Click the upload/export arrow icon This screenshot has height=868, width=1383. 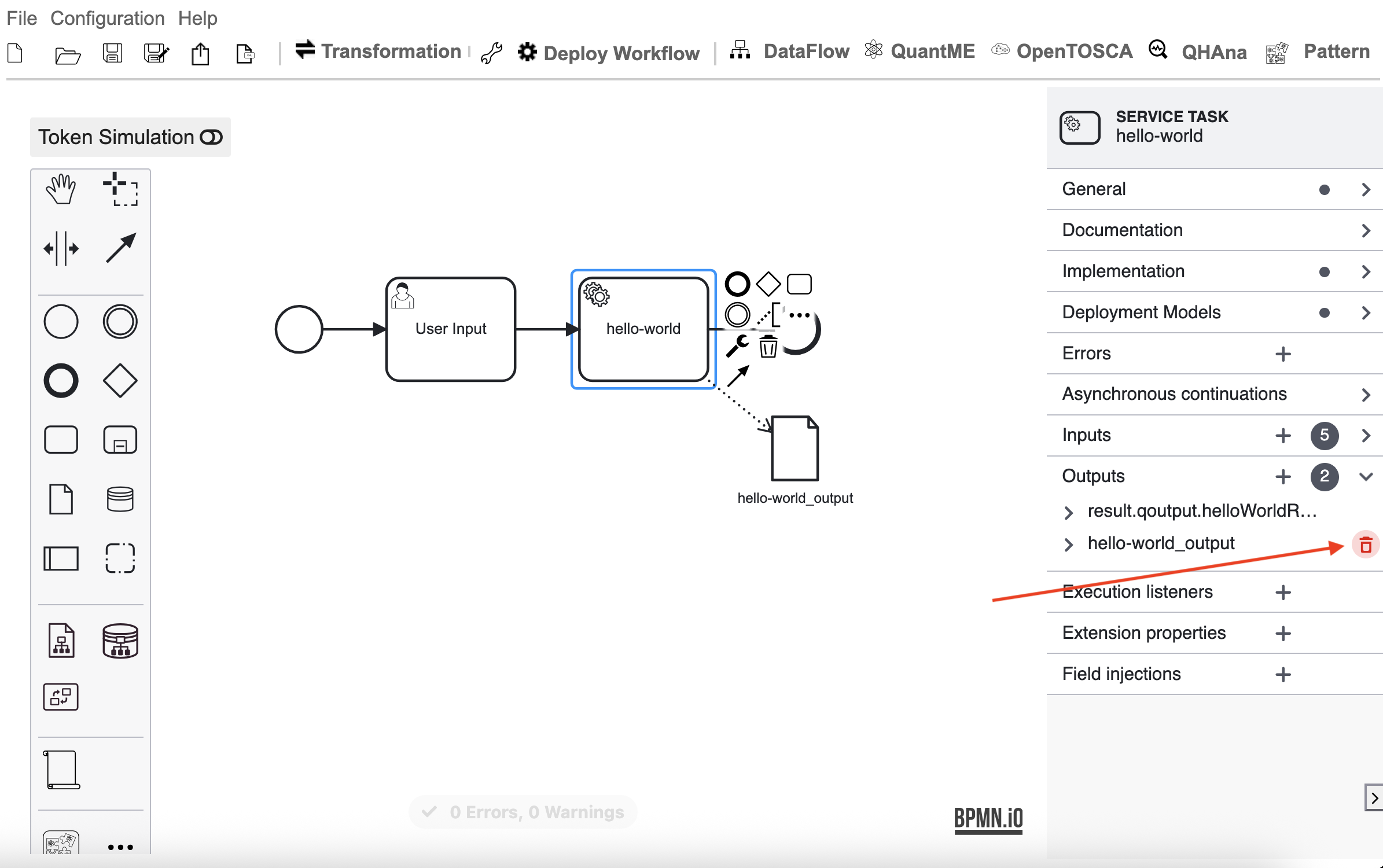(200, 54)
